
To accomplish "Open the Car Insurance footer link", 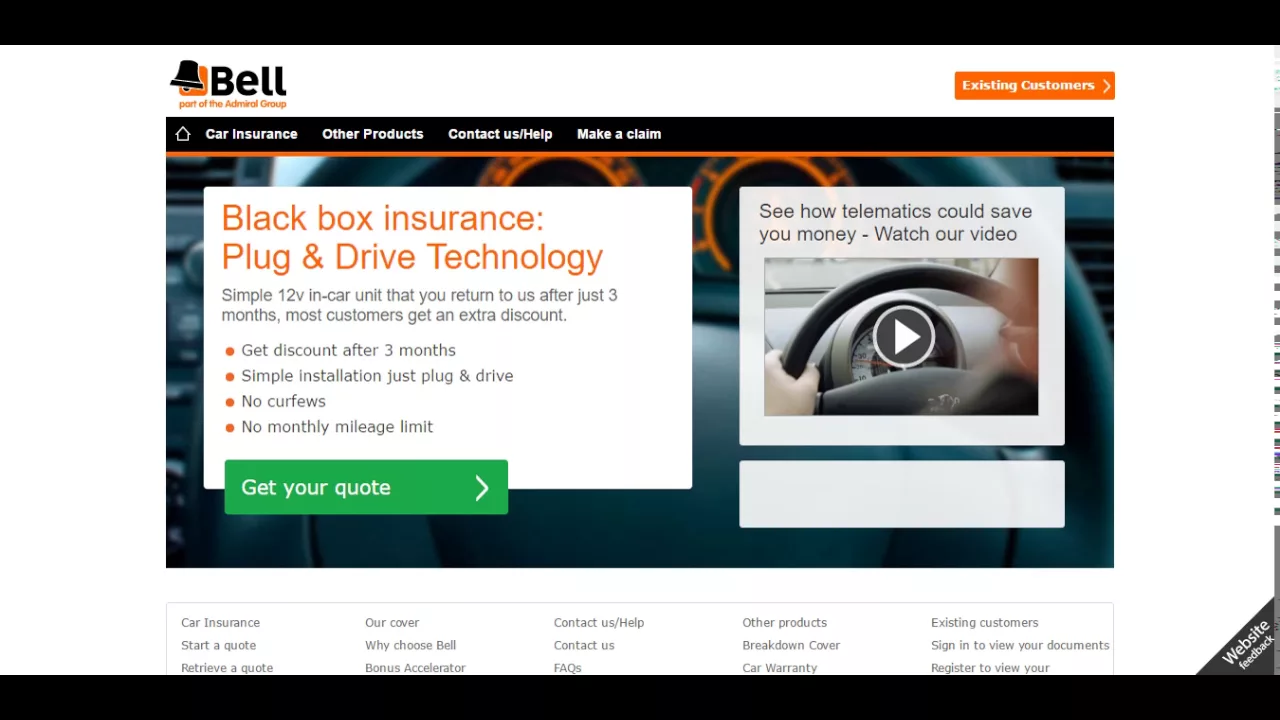I will pos(220,622).
